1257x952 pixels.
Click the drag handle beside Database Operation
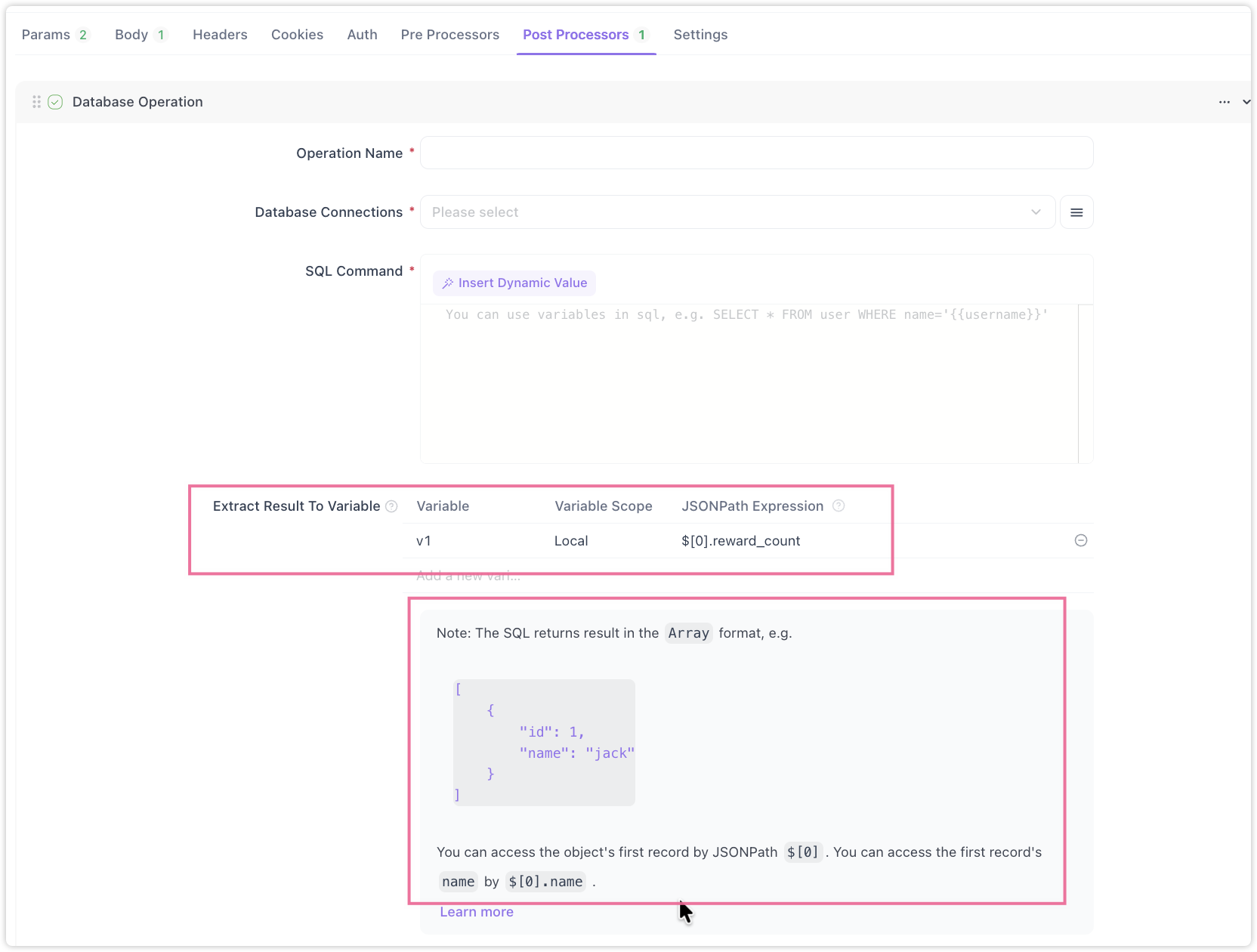[36, 102]
